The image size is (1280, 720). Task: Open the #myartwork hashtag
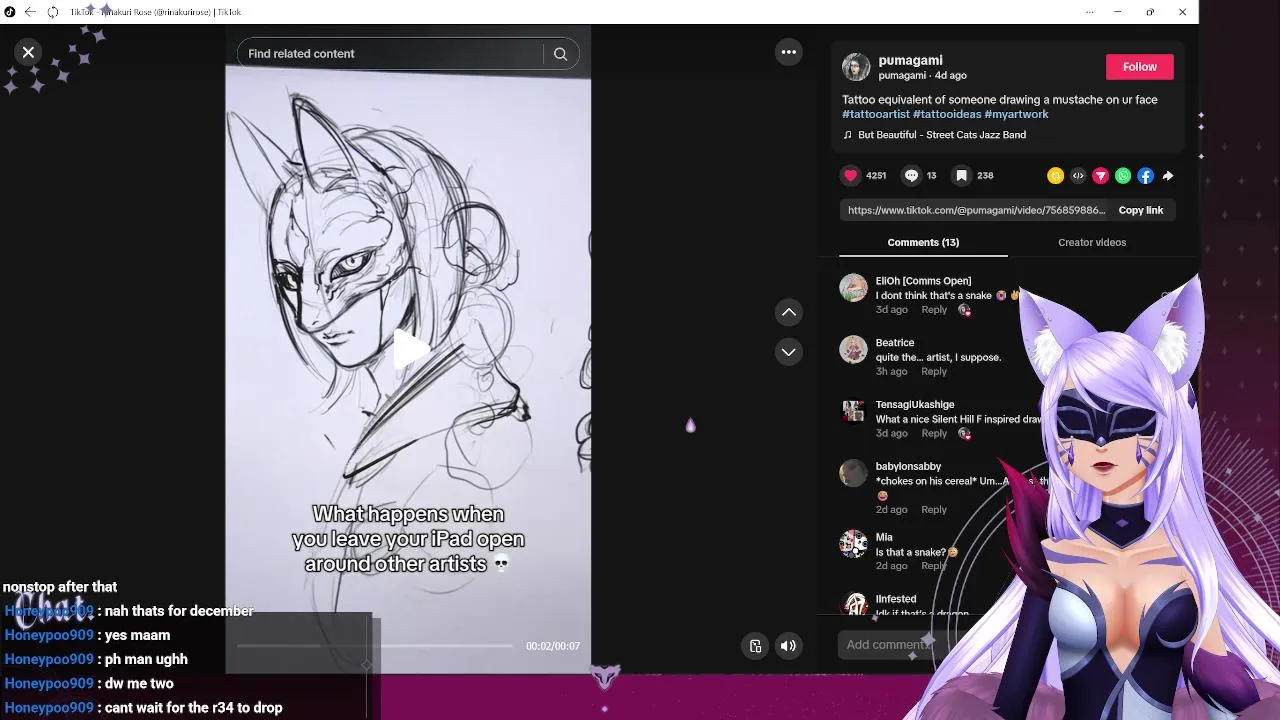tap(1016, 115)
